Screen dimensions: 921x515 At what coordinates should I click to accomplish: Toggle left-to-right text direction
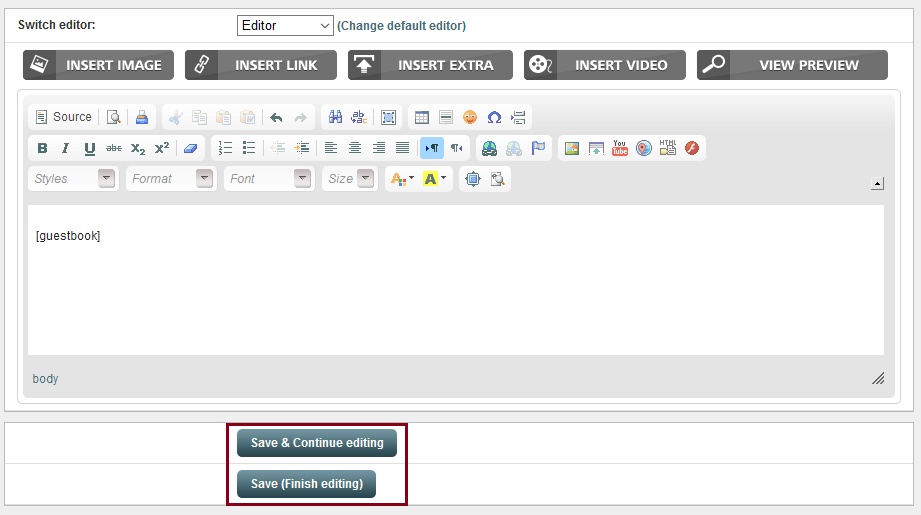tap(432, 148)
